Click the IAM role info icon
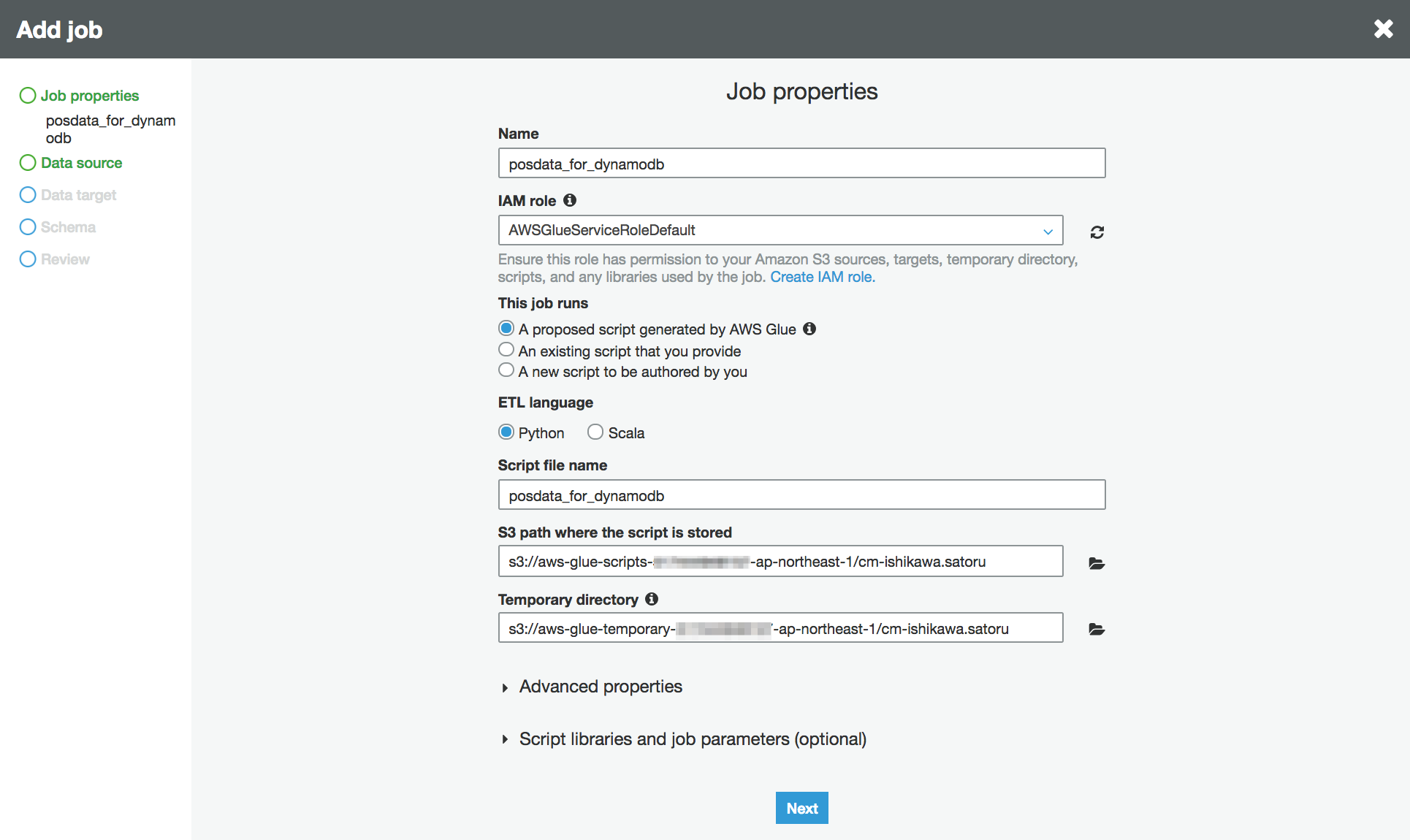This screenshot has width=1410, height=840. (x=571, y=200)
